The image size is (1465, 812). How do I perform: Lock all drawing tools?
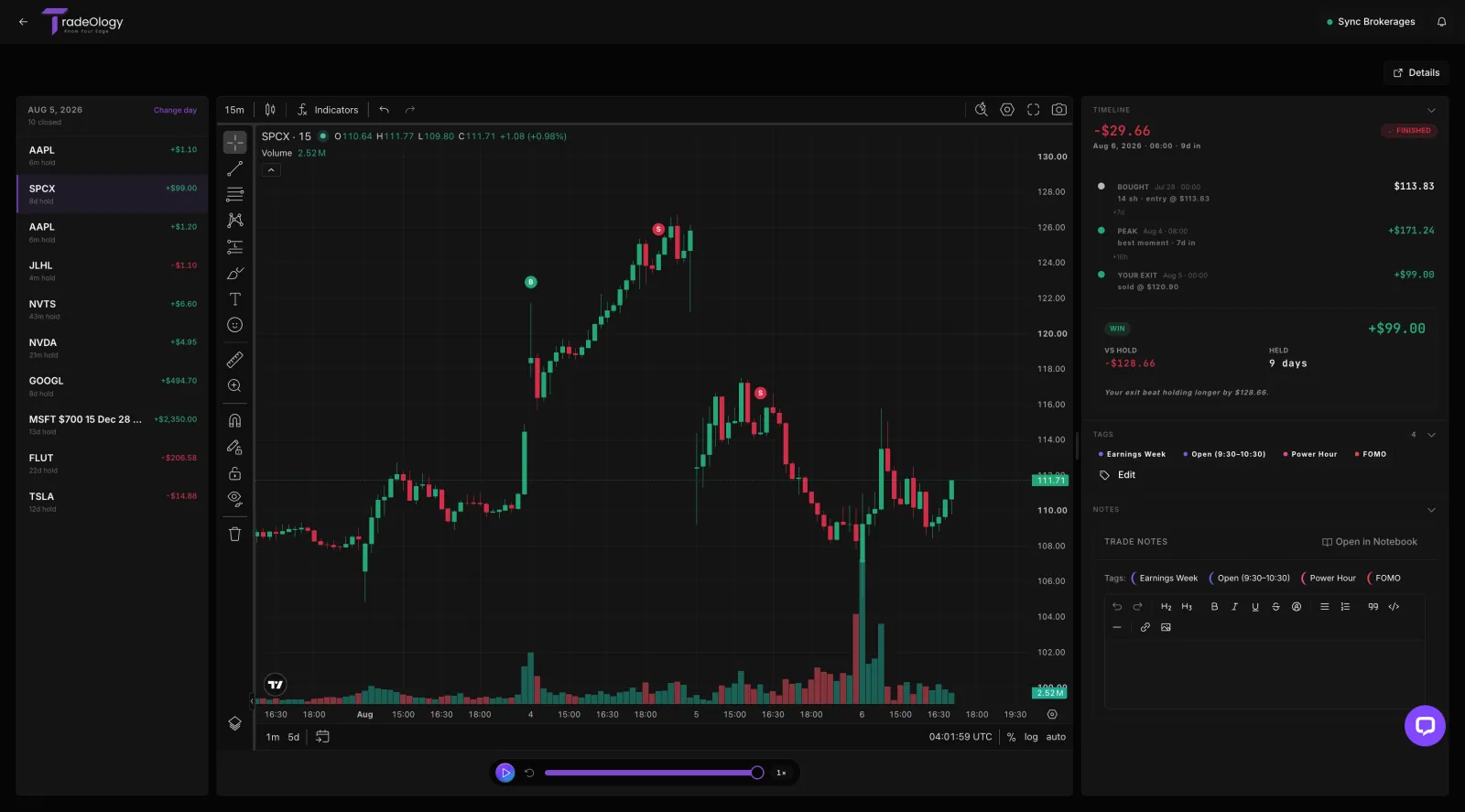(235, 473)
